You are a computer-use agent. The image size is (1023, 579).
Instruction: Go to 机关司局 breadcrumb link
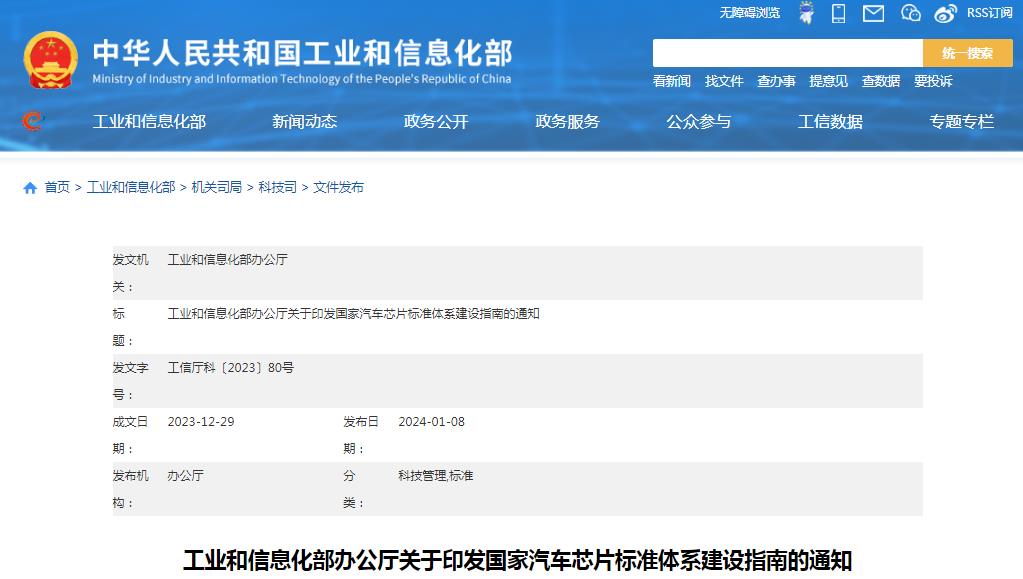click(x=217, y=187)
